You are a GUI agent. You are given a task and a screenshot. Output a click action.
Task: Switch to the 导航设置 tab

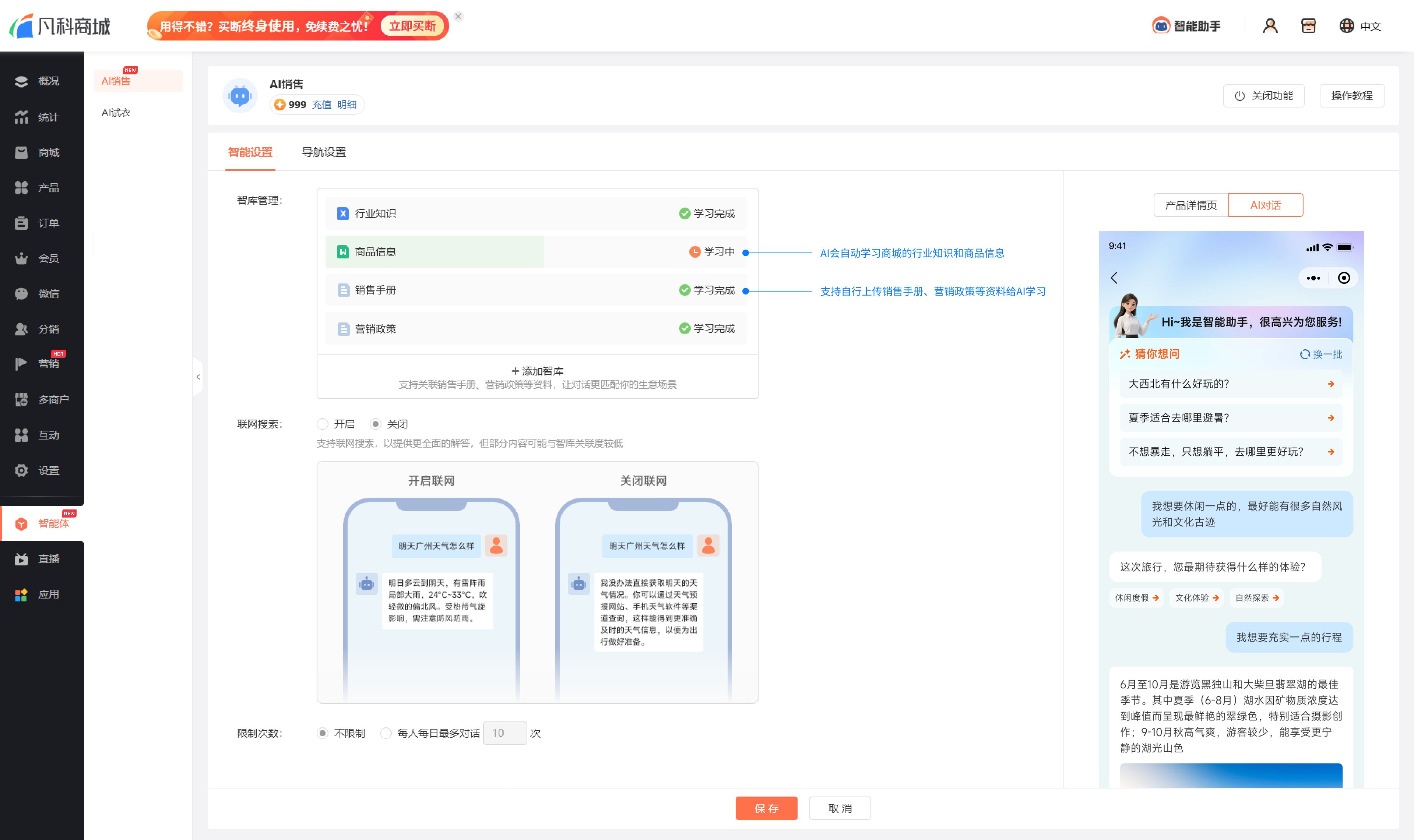pyautogui.click(x=324, y=152)
